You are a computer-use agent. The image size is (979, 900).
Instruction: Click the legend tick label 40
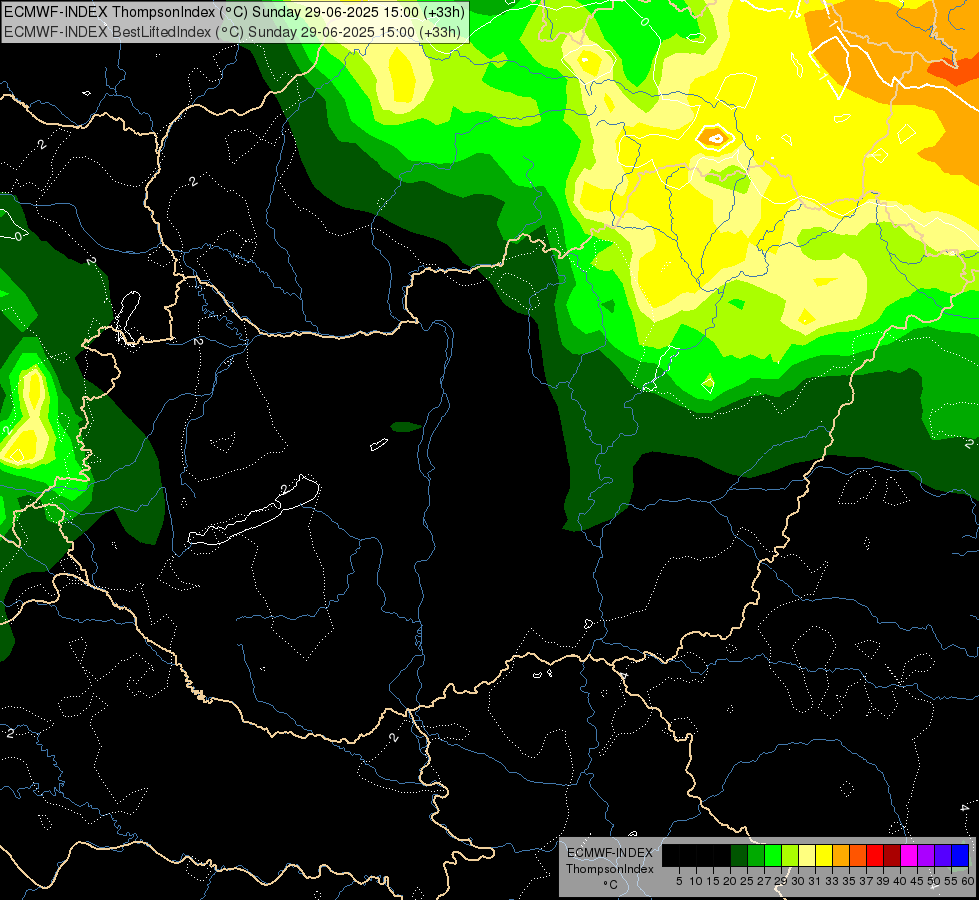click(900, 881)
